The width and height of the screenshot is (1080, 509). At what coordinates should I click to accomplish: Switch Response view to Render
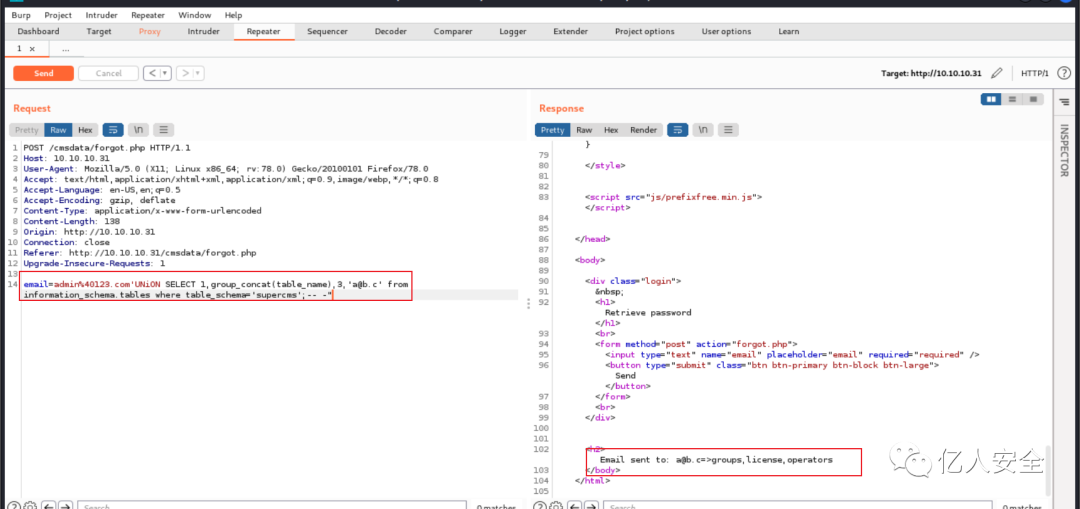pyautogui.click(x=643, y=129)
